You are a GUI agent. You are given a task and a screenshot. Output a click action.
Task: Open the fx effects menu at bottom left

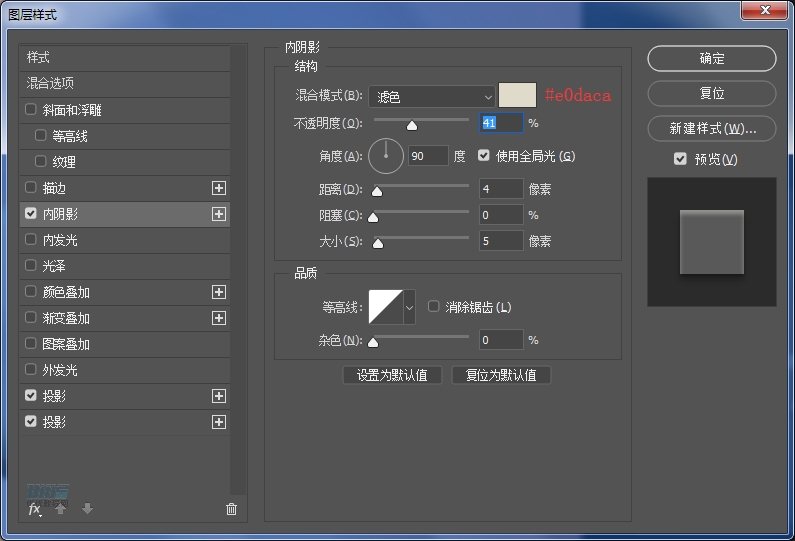coord(35,509)
